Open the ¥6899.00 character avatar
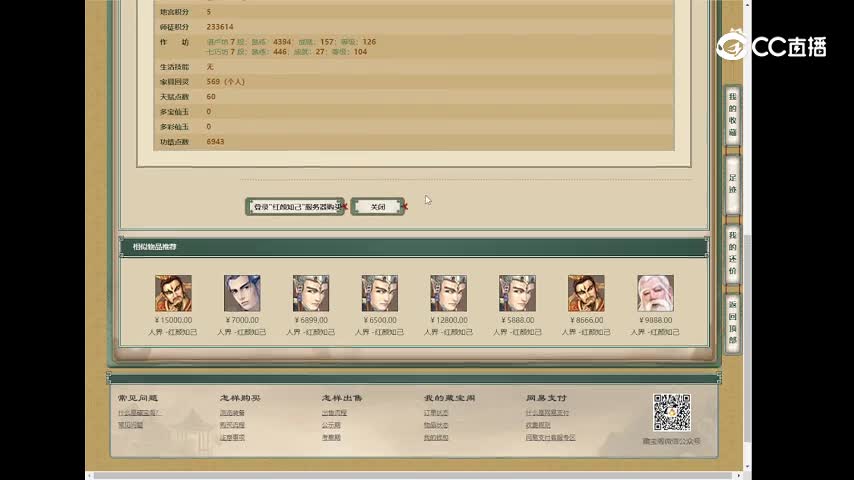Screen dimensions: 854x480 click(x=310, y=293)
